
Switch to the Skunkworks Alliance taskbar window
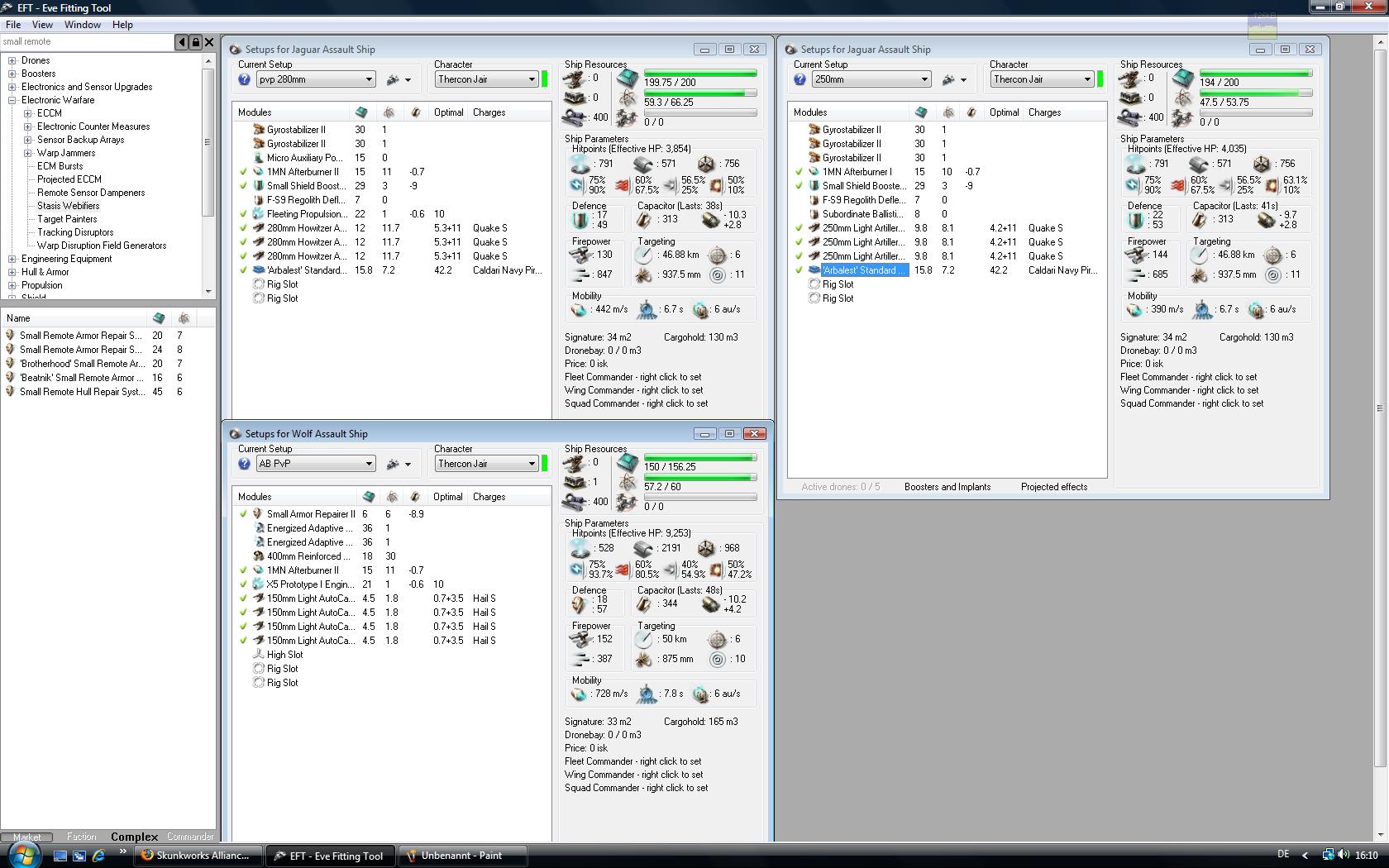(x=199, y=856)
